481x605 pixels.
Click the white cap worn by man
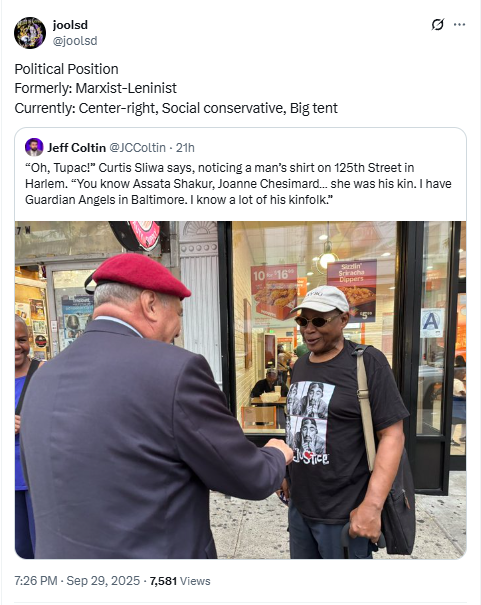click(322, 299)
